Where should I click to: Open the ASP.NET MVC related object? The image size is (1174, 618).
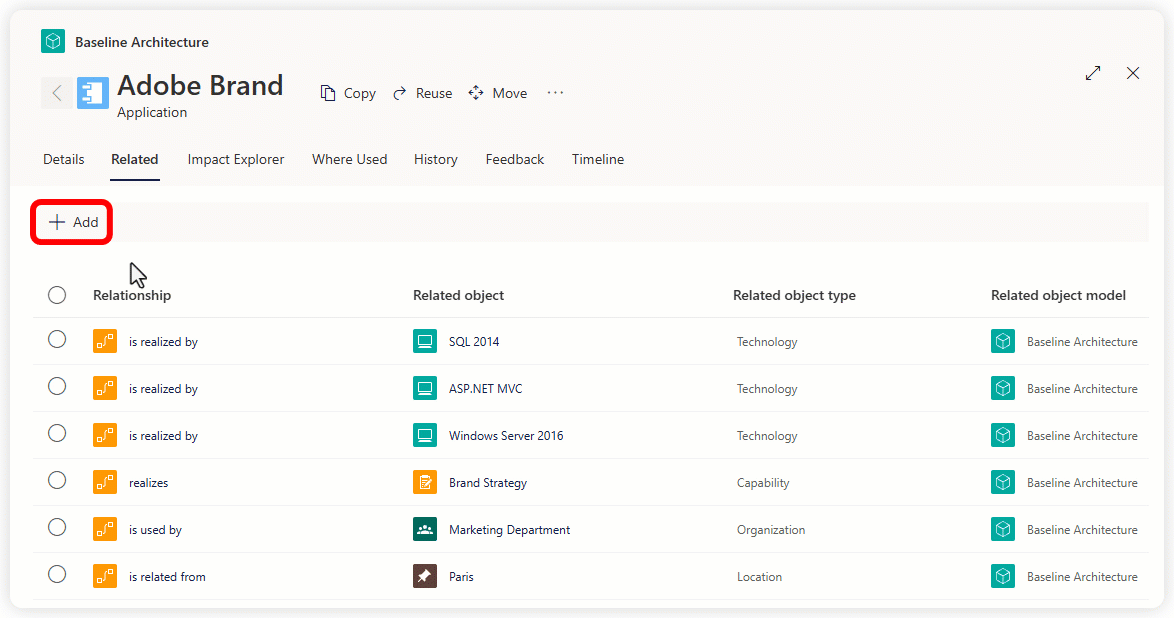[x=486, y=389]
